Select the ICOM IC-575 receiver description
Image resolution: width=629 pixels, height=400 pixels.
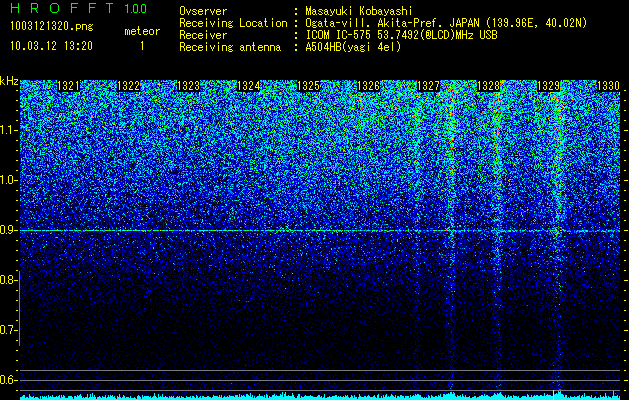point(401,35)
